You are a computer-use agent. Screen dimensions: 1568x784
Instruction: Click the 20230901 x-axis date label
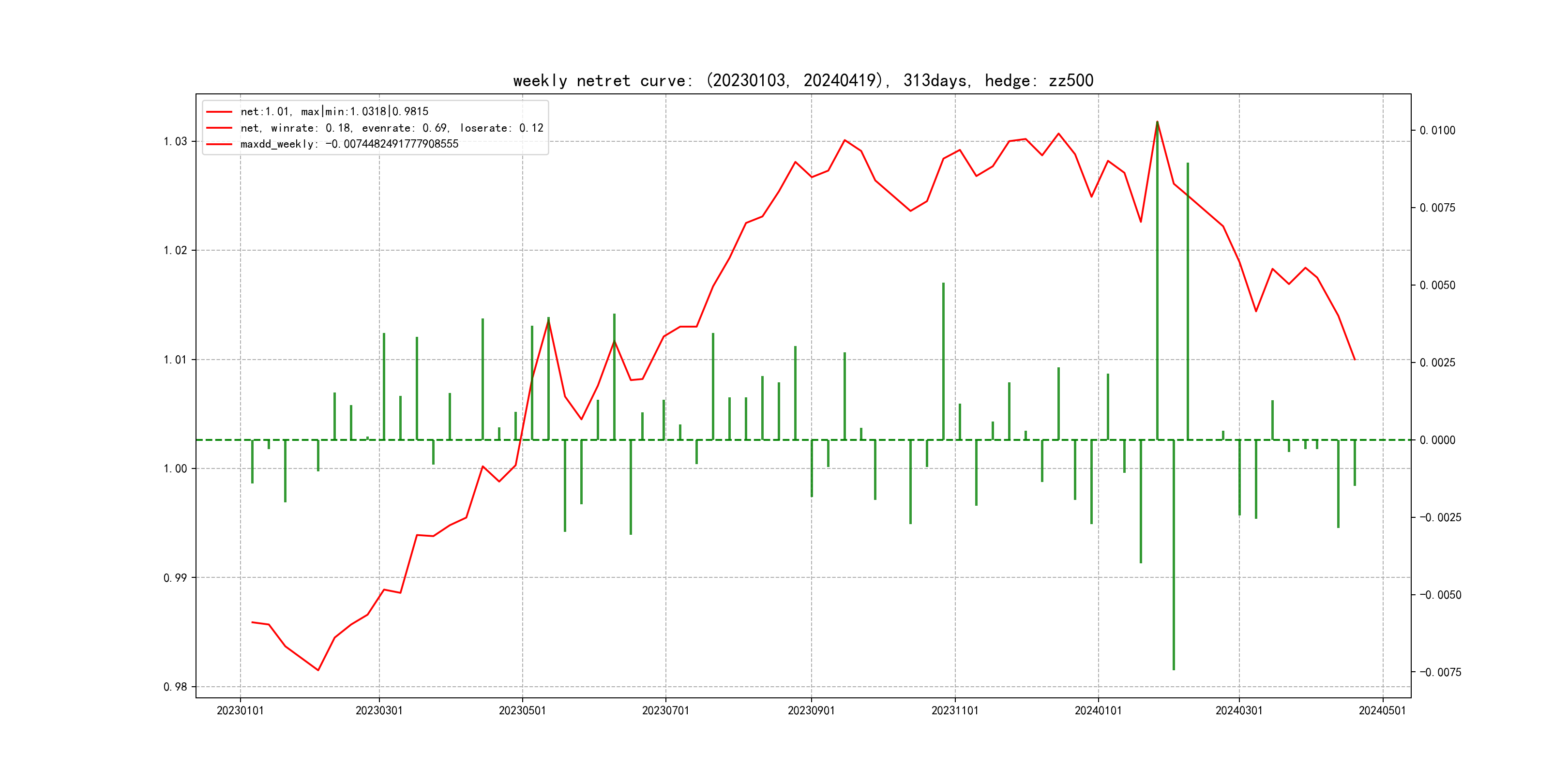pos(811,710)
